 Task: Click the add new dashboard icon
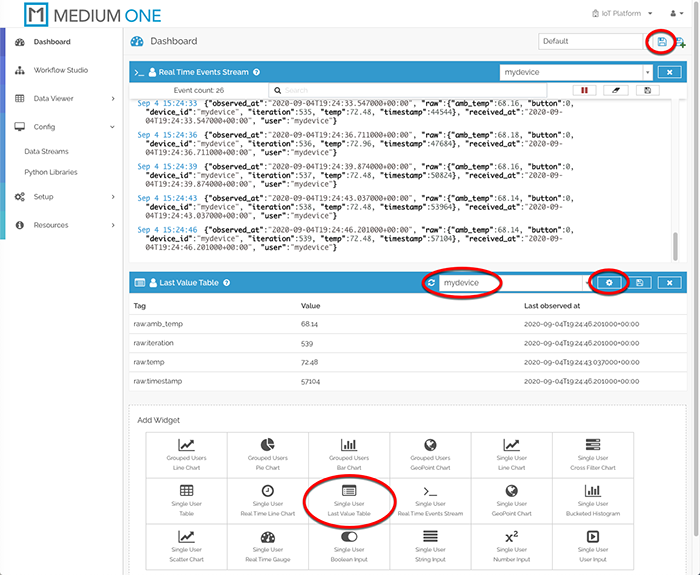click(681, 42)
